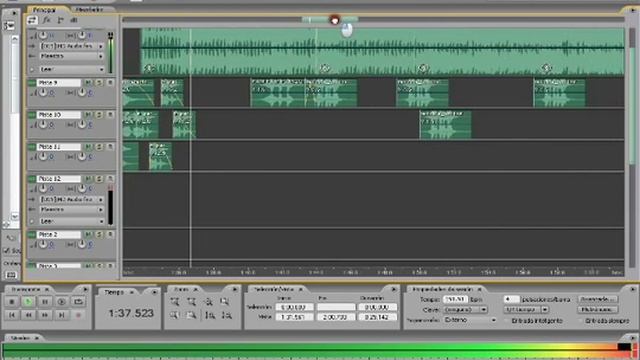Viewport: 640px width, 360px height.
Task: Click the red record button
Action: (78, 315)
